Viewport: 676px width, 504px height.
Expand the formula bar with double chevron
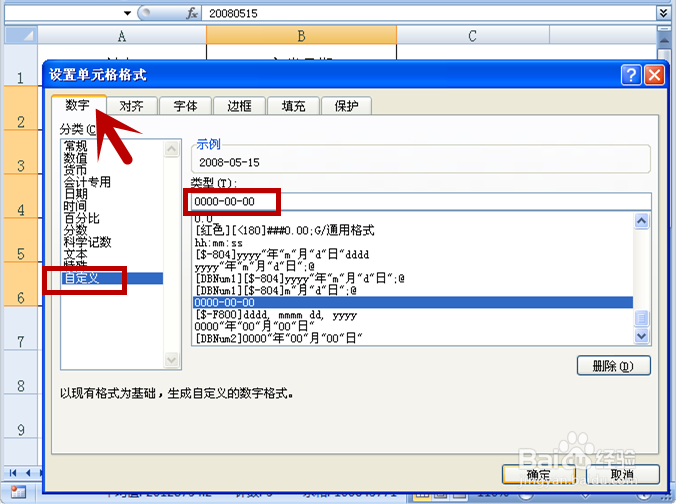tap(663, 13)
